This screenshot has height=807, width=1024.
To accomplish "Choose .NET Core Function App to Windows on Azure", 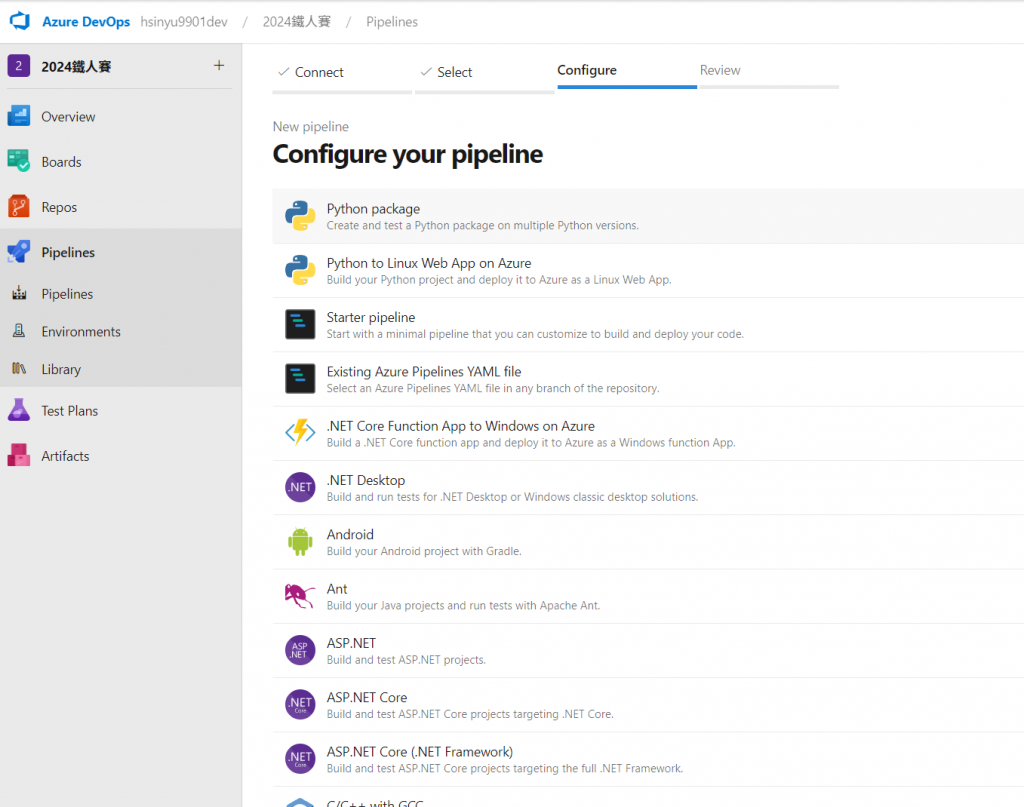I will (648, 433).
